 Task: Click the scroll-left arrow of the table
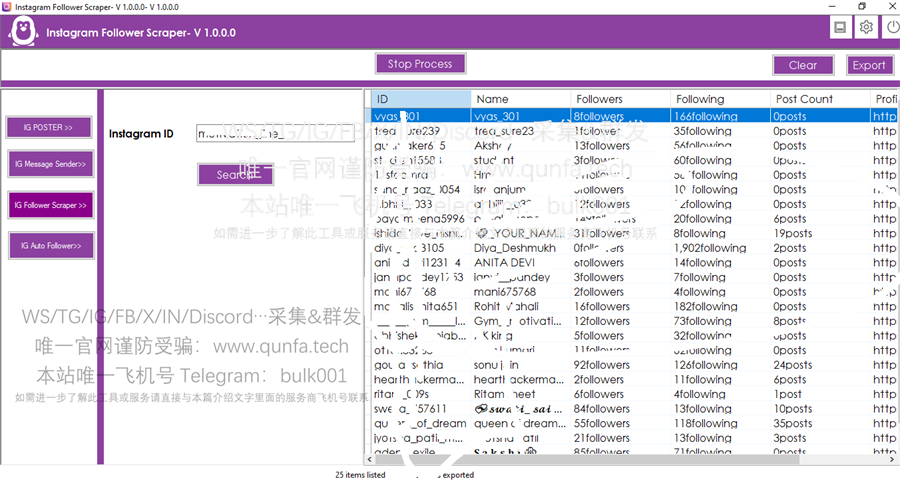pyautogui.click(x=369, y=459)
